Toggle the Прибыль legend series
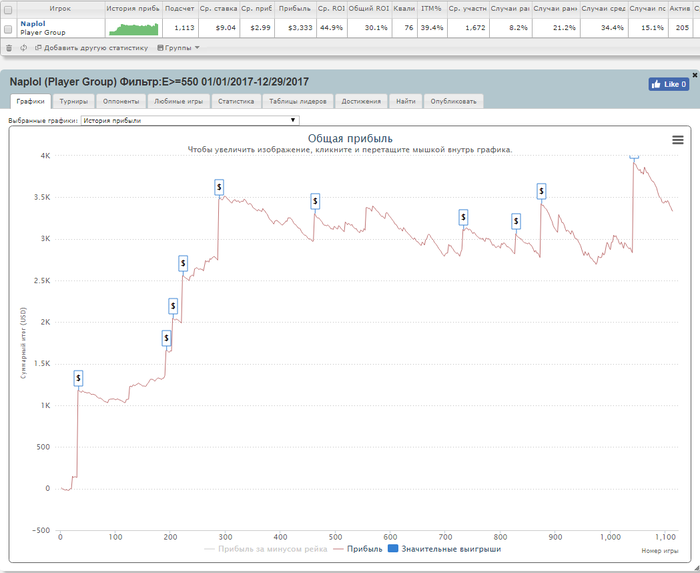Image resolution: width=700 pixels, height=573 pixels. coord(358,549)
